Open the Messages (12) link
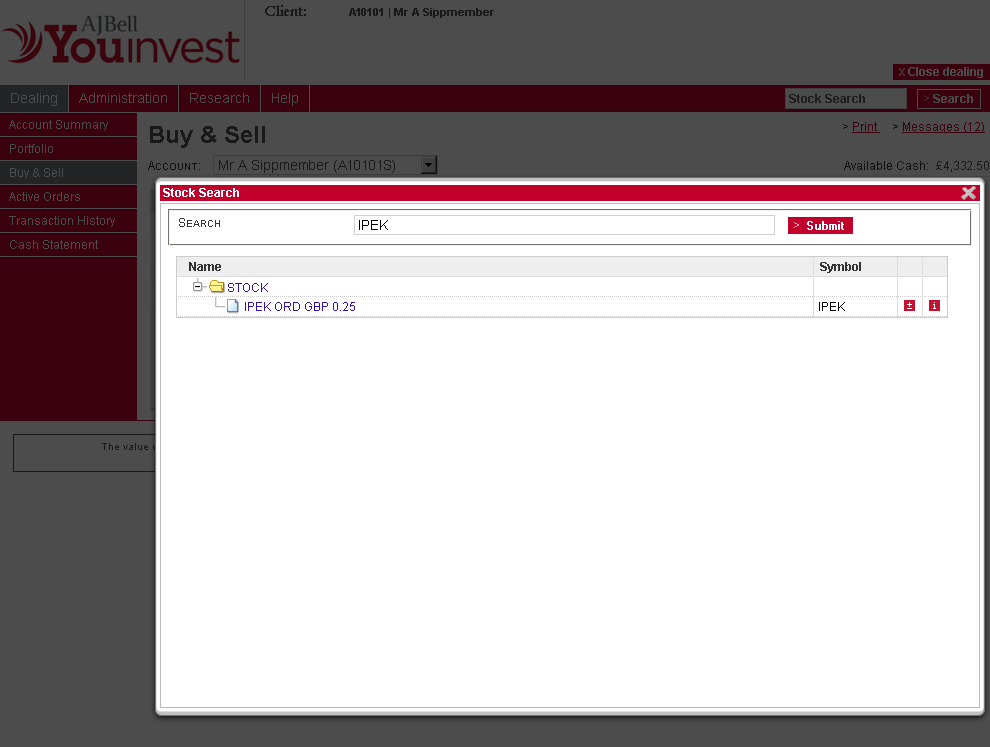Screen dimensions: 990x747 point(943,127)
